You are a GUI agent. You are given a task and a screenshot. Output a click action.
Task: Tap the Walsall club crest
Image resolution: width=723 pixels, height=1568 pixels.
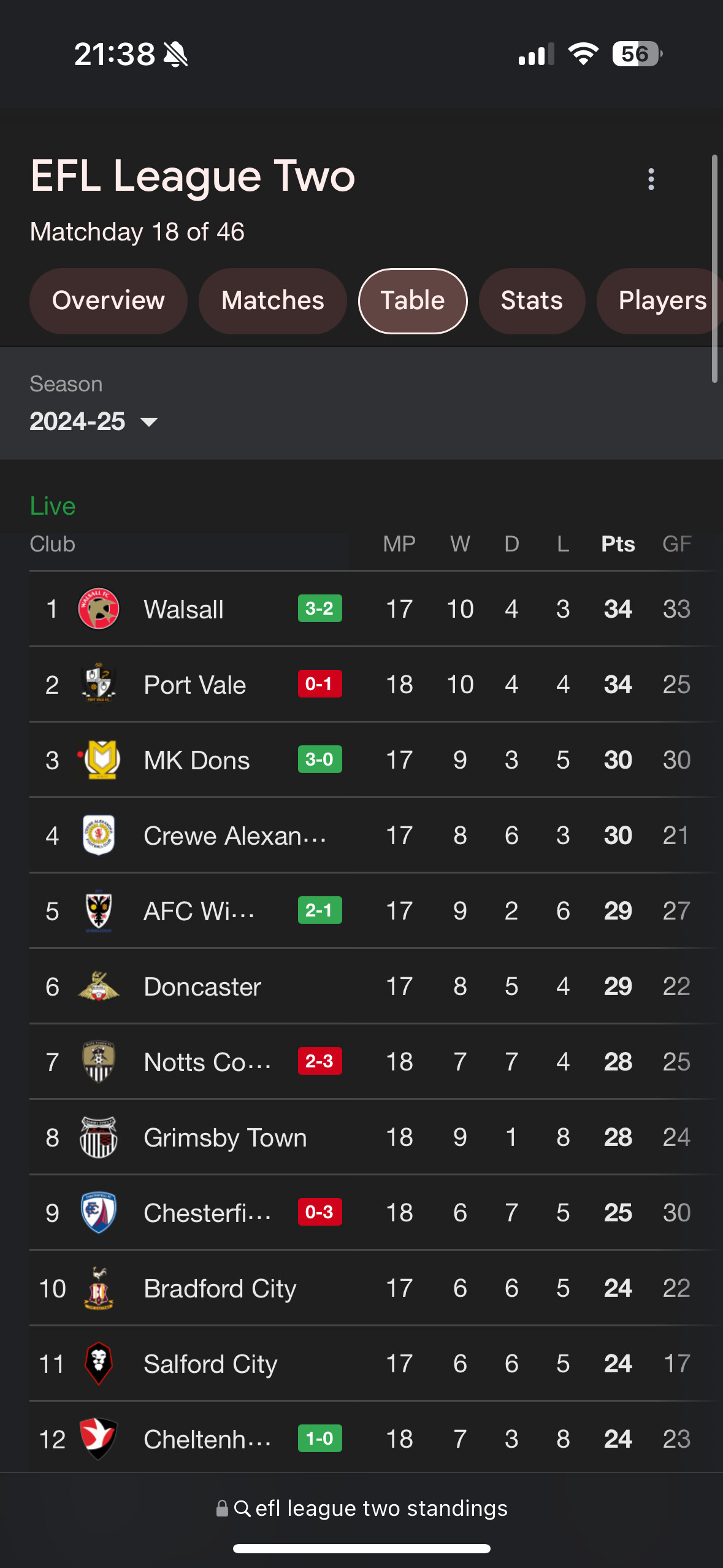point(99,609)
